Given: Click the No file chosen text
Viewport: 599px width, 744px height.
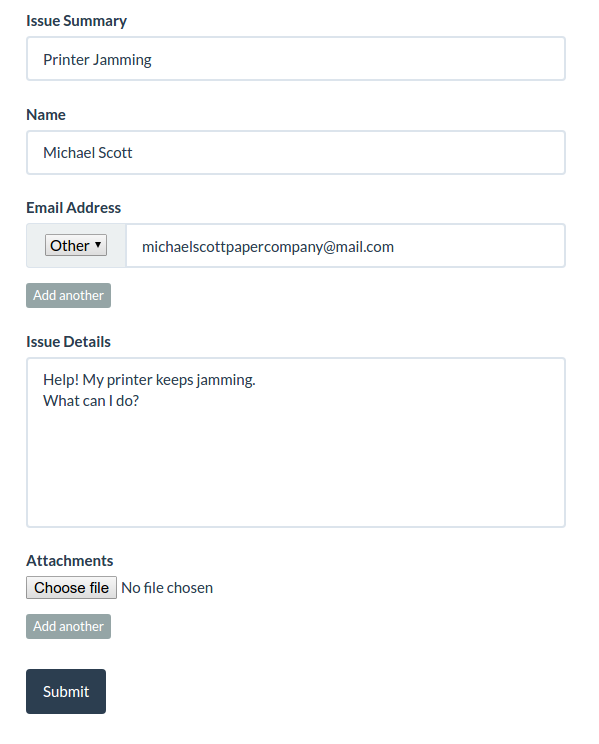Looking at the screenshot, I should coord(167,588).
